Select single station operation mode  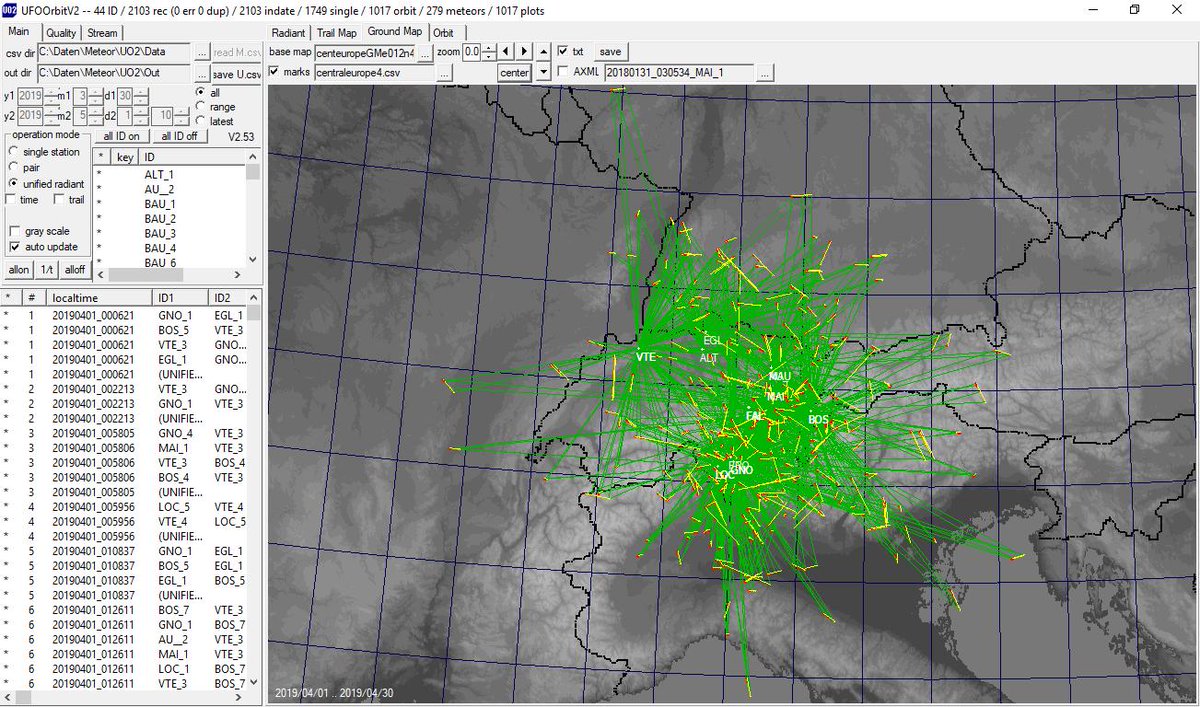[13, 152]
